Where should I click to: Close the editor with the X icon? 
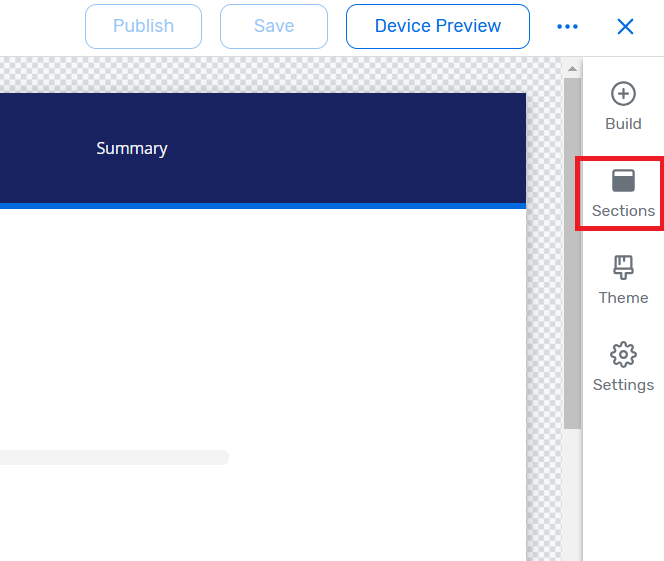point(625,27)
